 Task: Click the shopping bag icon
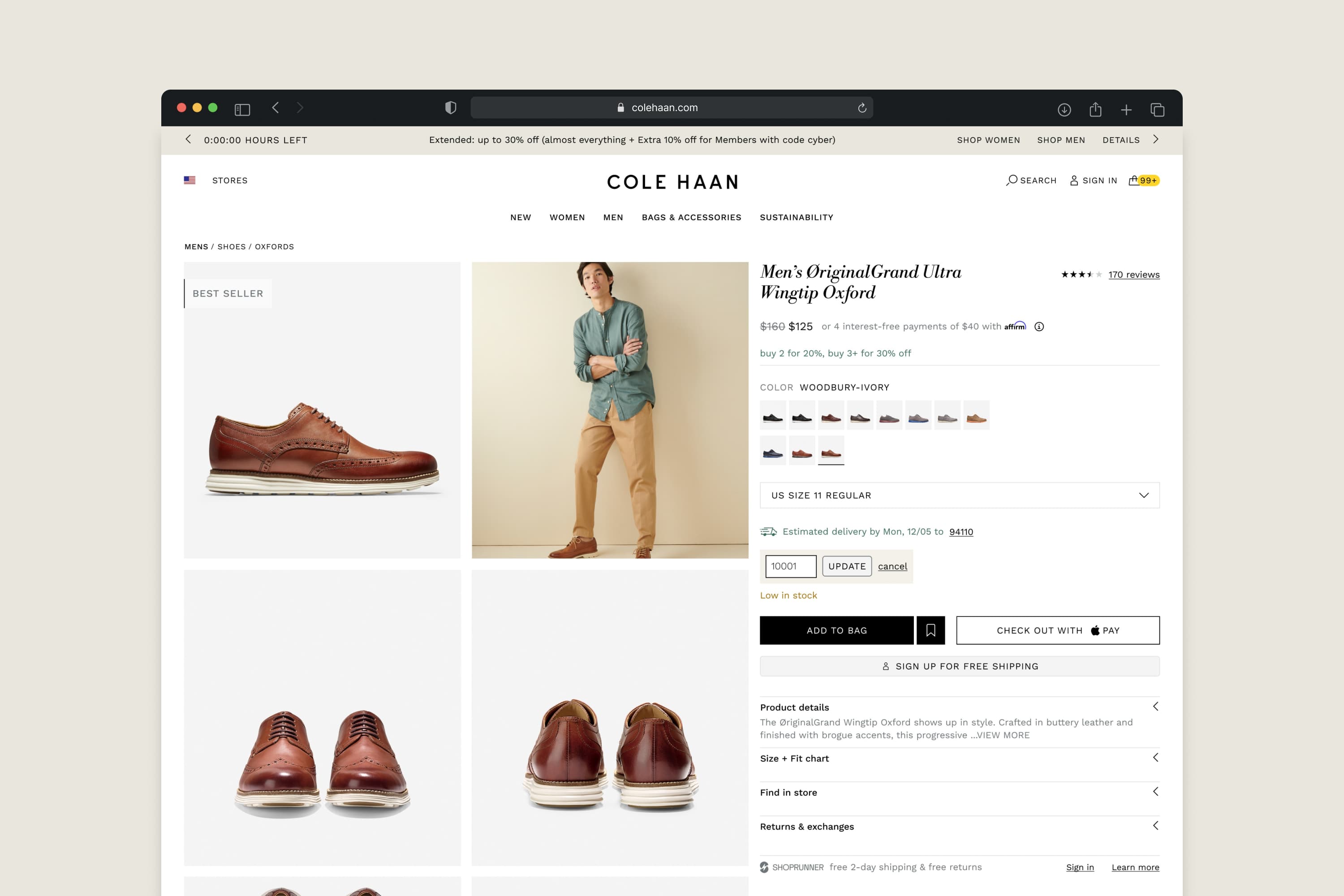[x=1134, y=180]
